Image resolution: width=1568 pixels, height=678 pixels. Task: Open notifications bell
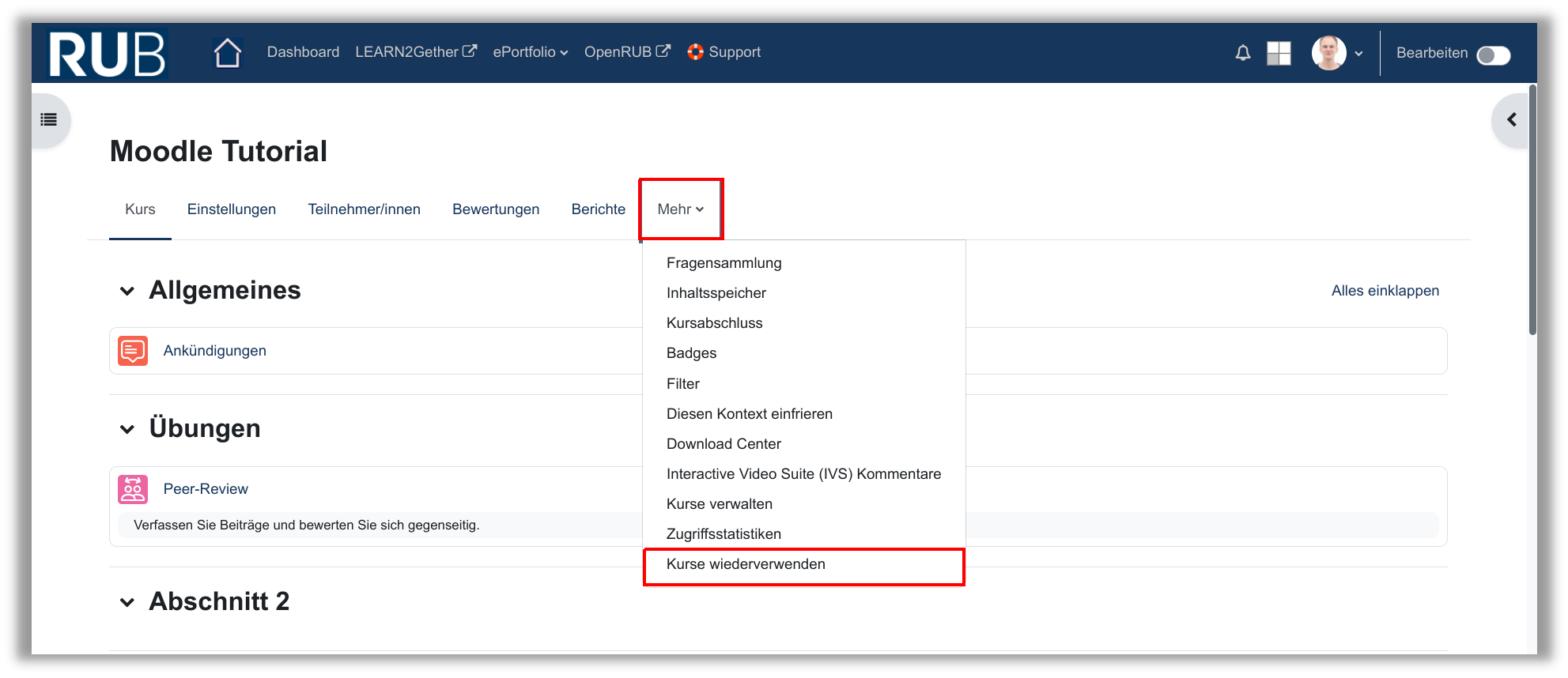(x=1242, y=53)
